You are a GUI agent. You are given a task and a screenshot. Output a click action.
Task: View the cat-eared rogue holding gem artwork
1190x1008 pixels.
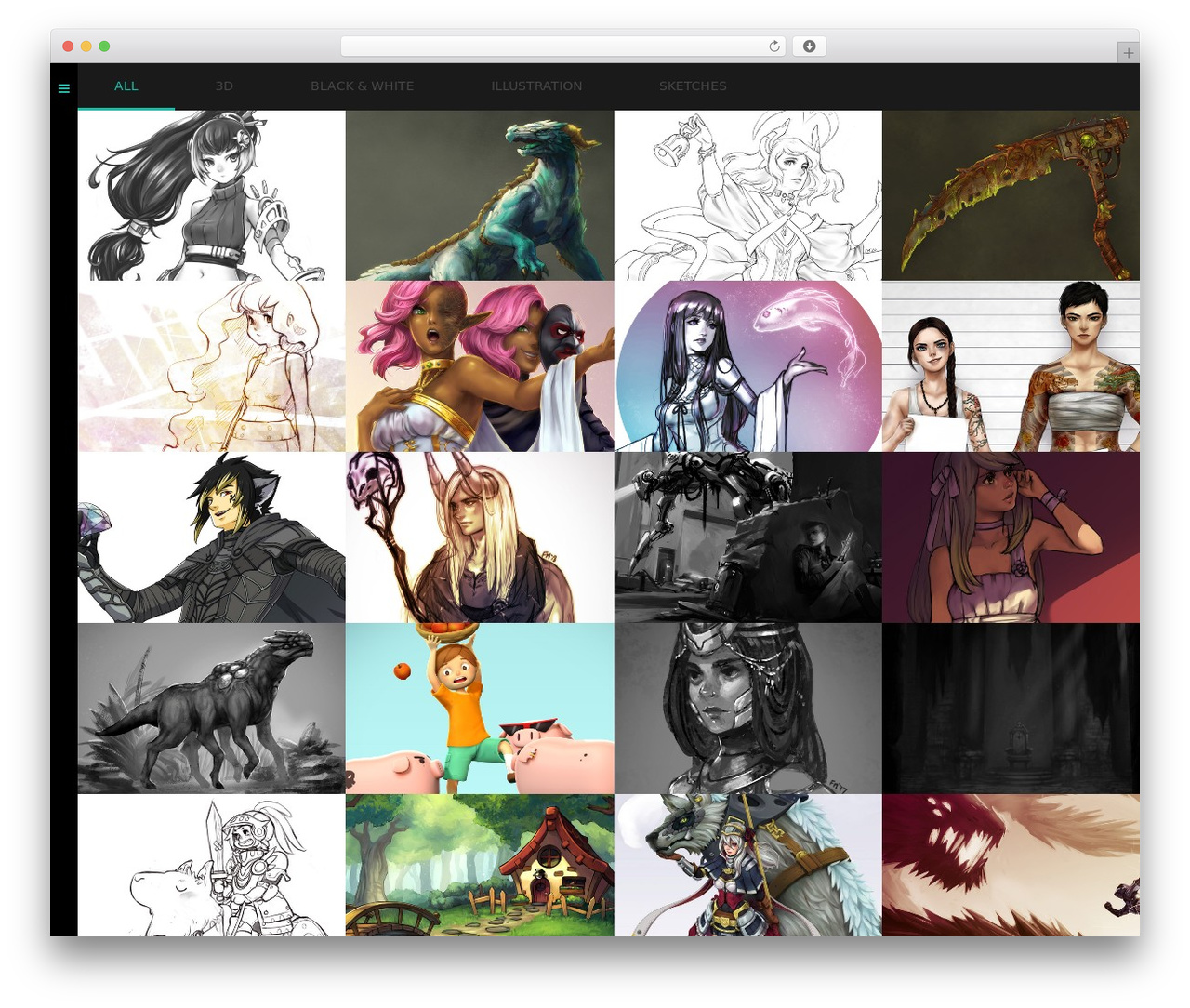212,537
